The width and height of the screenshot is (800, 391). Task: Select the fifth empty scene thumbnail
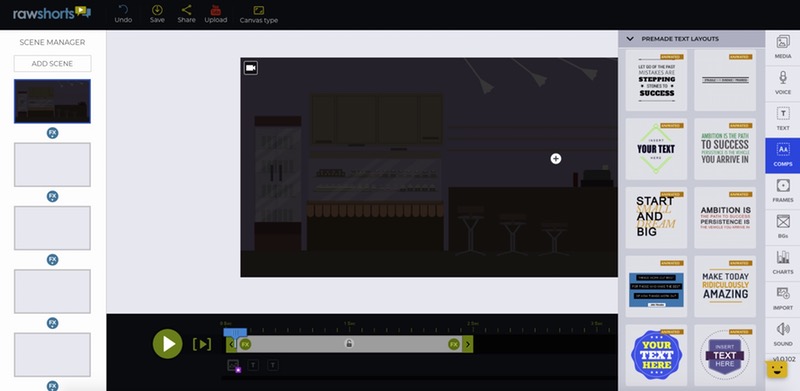[53, 354]
